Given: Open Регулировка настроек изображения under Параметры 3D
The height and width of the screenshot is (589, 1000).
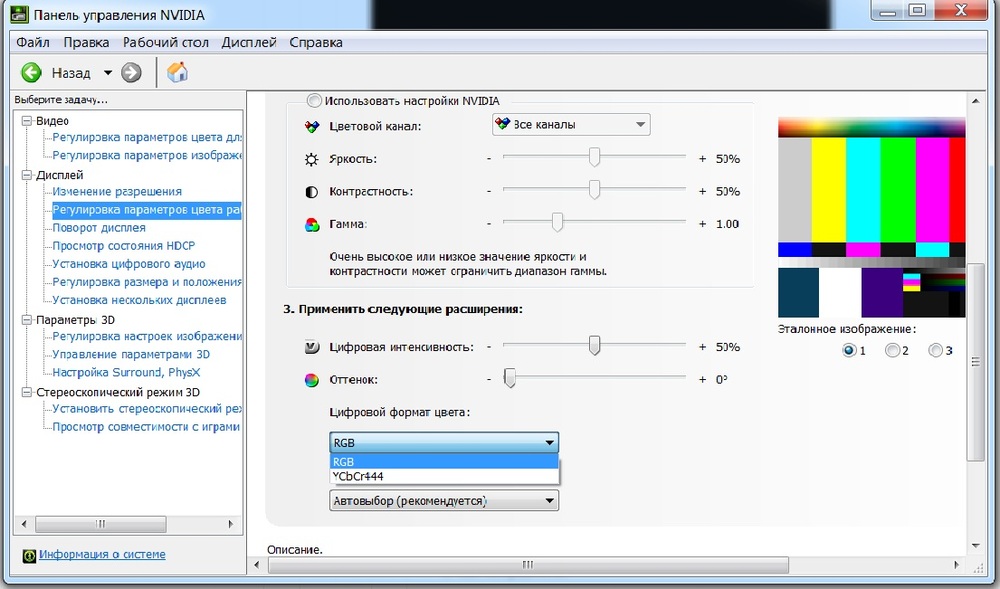Looking at the screenshot, I should tap(147, 336).
